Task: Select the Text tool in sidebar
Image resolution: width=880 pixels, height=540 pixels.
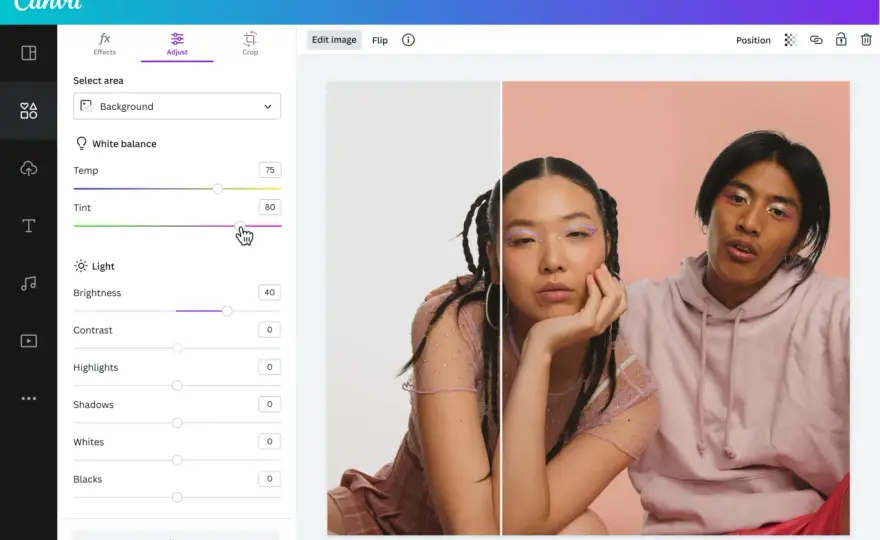Action: (29, 226)
